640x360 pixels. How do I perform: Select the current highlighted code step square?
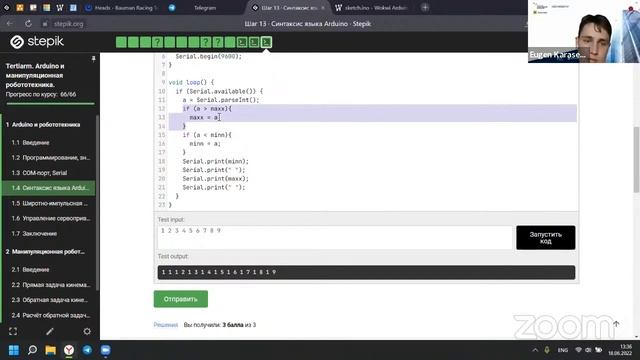click(x=267, y=42)
